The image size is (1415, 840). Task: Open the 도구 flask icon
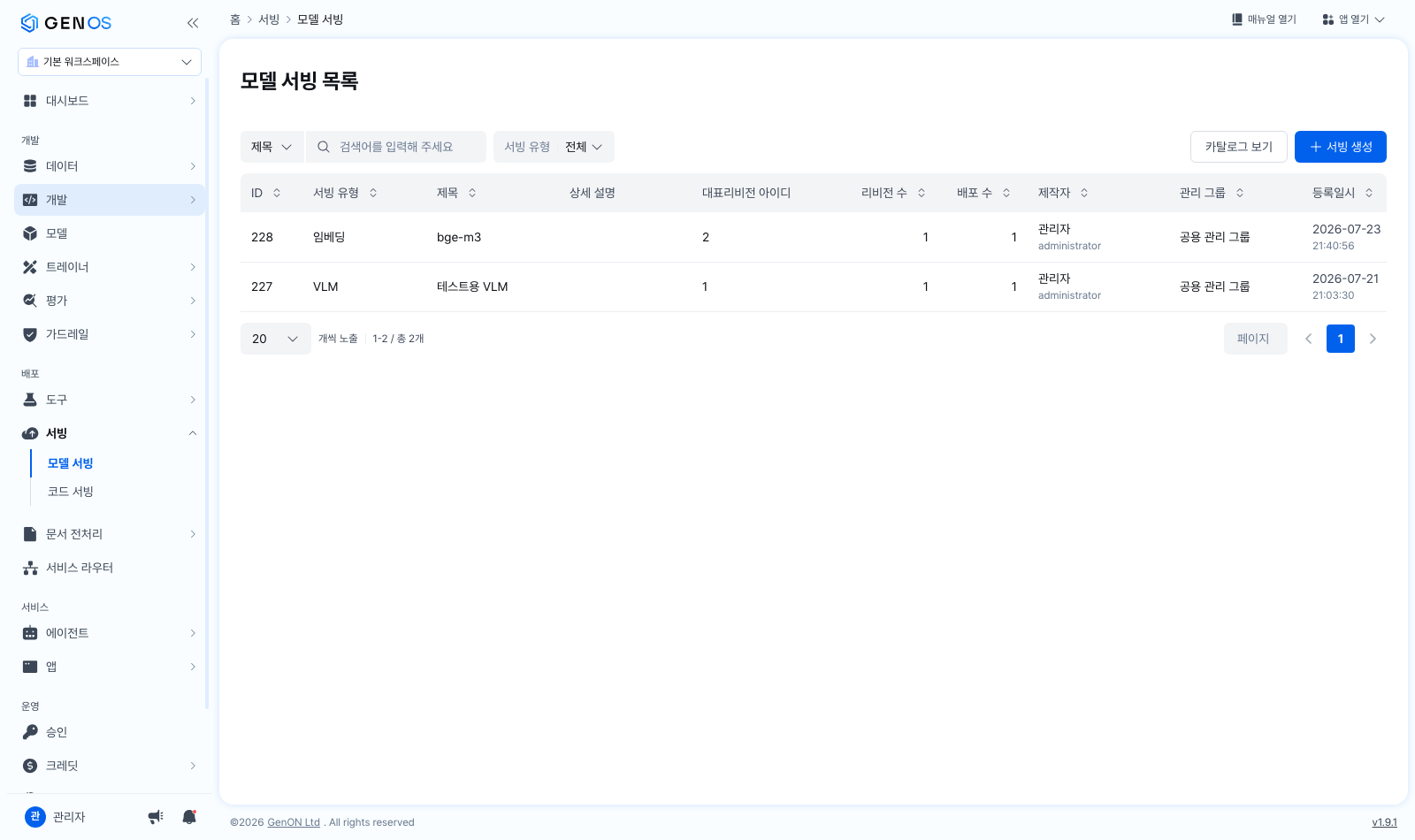(x=30, y=400)
